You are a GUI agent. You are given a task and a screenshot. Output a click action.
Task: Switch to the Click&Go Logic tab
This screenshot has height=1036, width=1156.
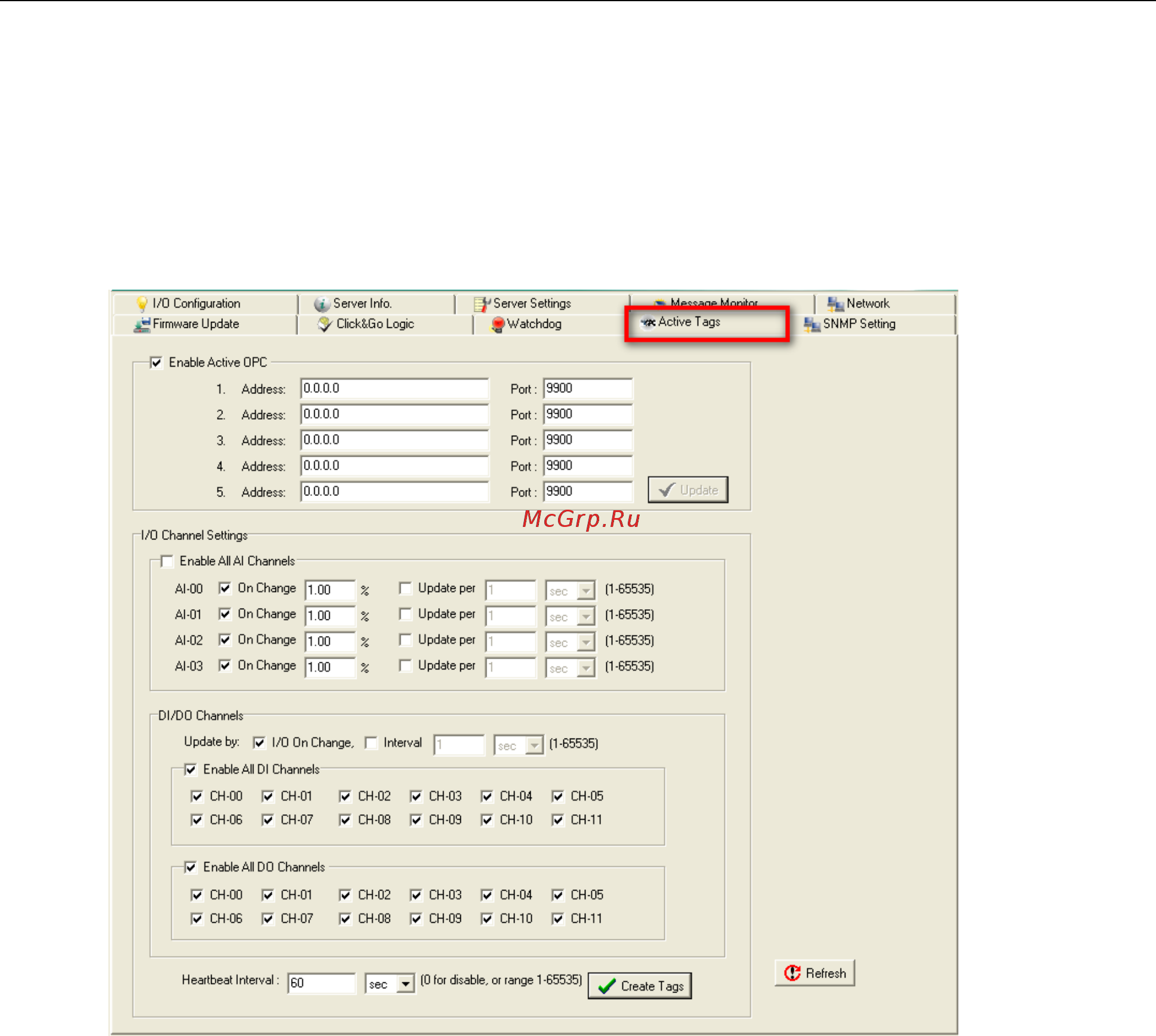385,324
